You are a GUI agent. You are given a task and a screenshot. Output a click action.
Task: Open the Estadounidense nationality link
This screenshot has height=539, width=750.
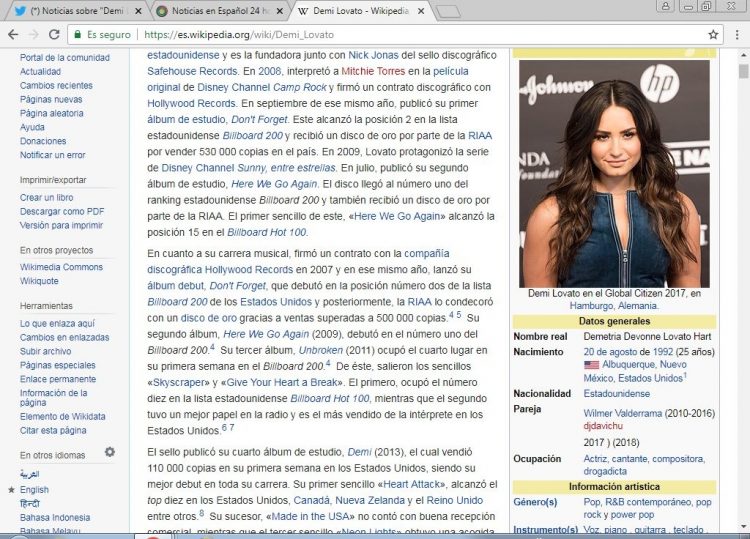coord(617,394)
